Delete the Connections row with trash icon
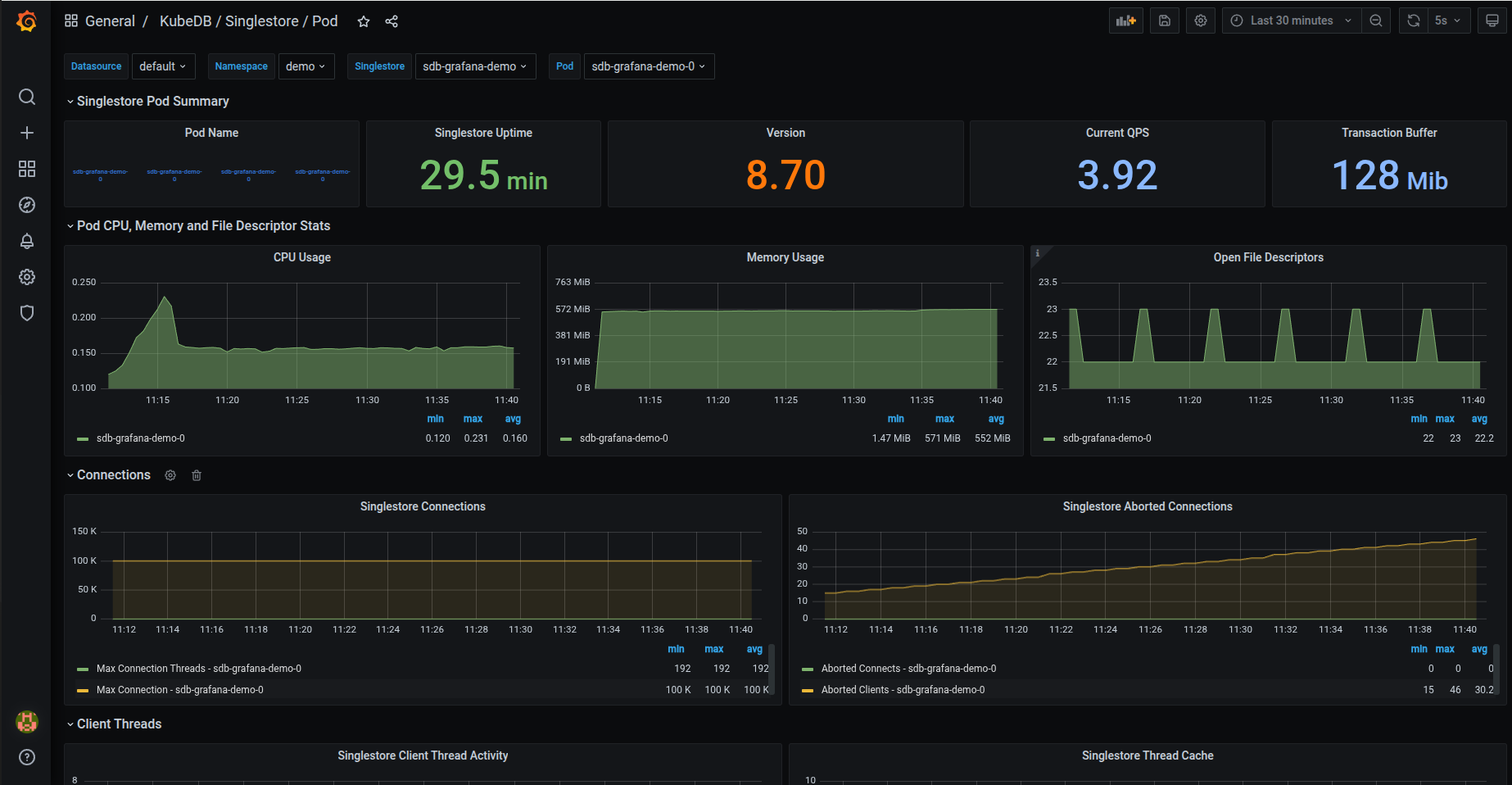Image resolution: width=1512 pixels, height=785 pixels. pyautogui.click(x=197, y=475)
